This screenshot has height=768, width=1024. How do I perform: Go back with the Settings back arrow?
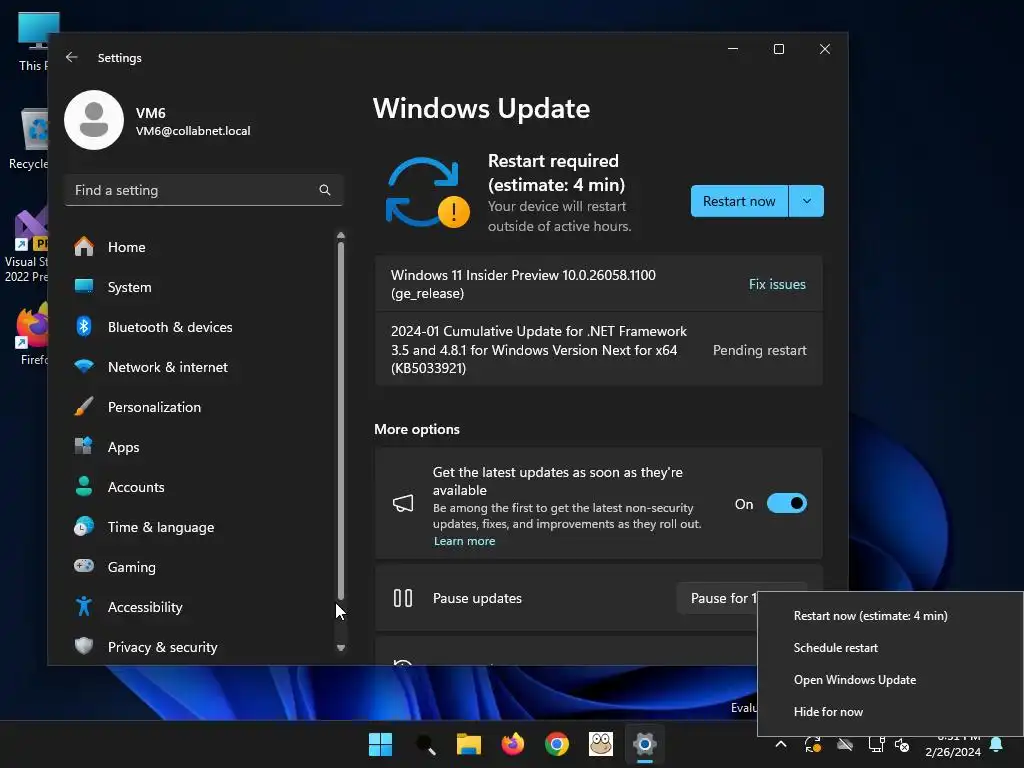(x=72, y=57)
